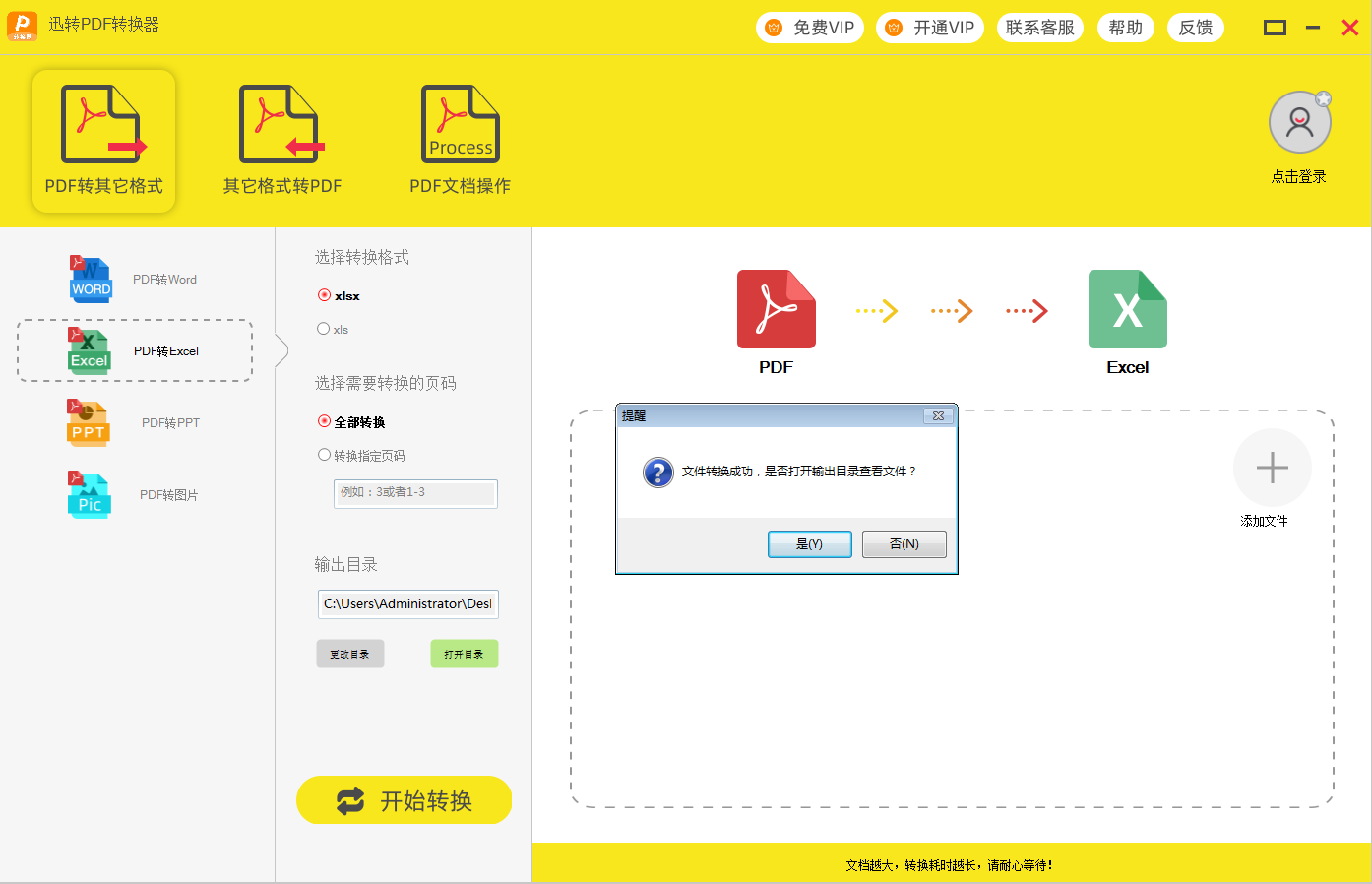Click the Word file icon
The width and height of the screenshot is (1372, 884).
click(91, 280)
